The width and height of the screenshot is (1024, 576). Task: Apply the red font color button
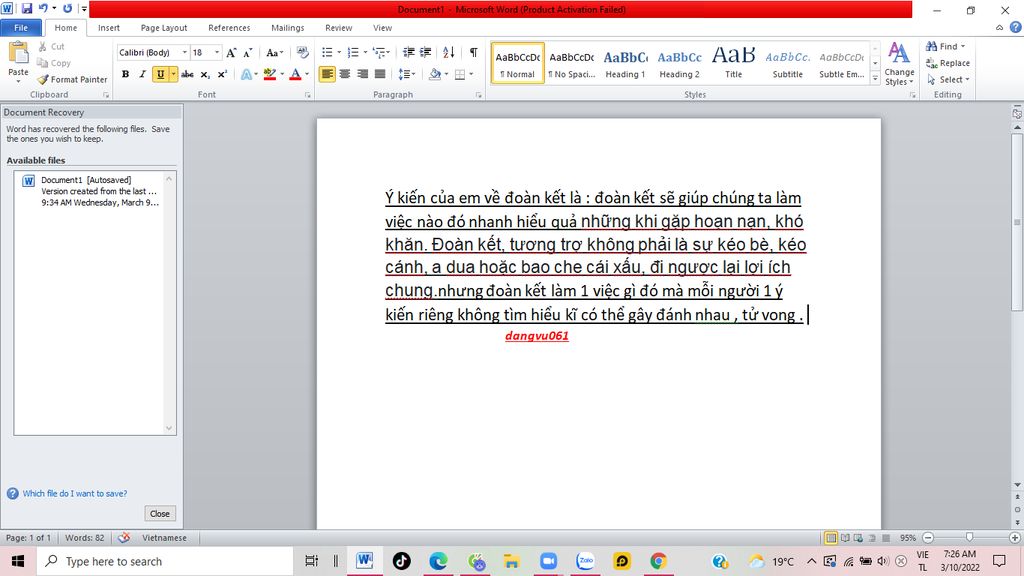295,74
